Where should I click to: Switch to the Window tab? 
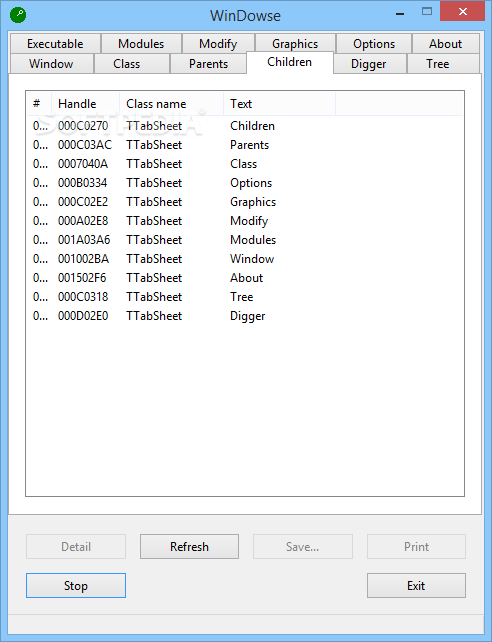[51, 64]
